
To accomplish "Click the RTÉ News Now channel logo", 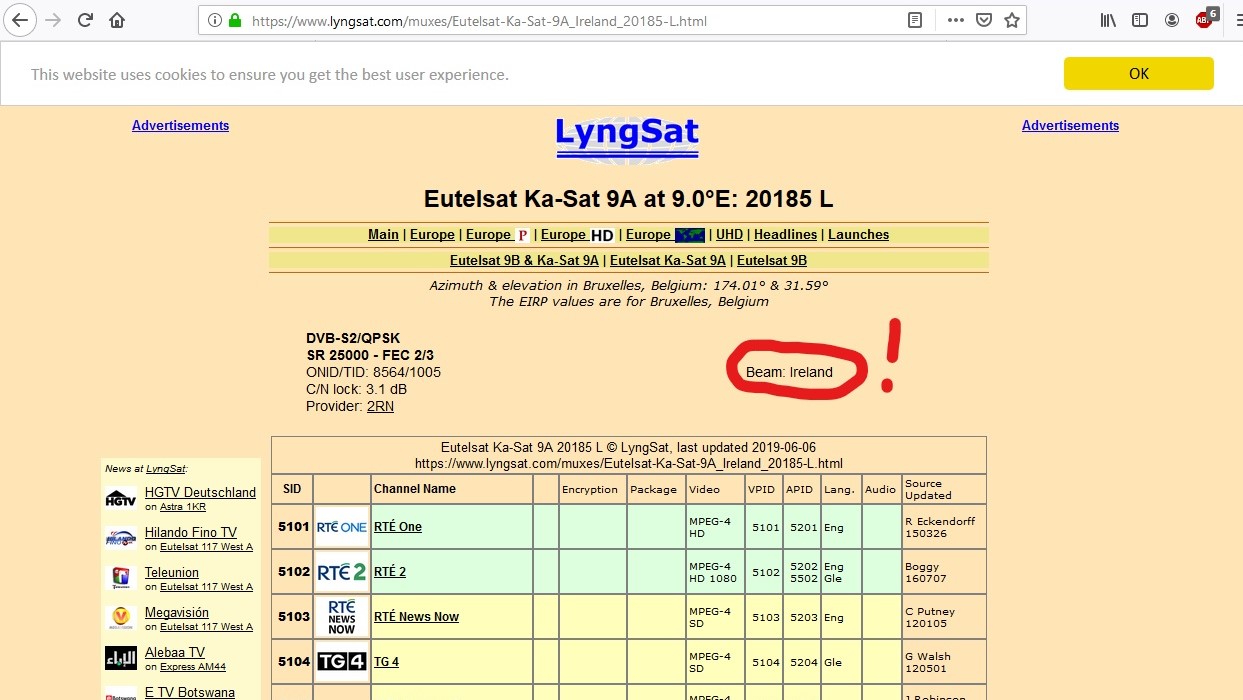I will click(341, 617).
